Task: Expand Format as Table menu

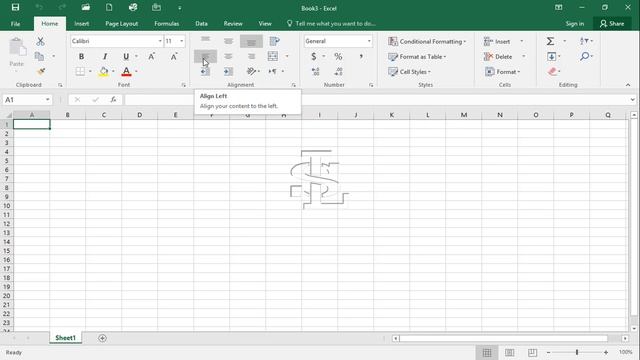Action: click(x=417, y=57)
